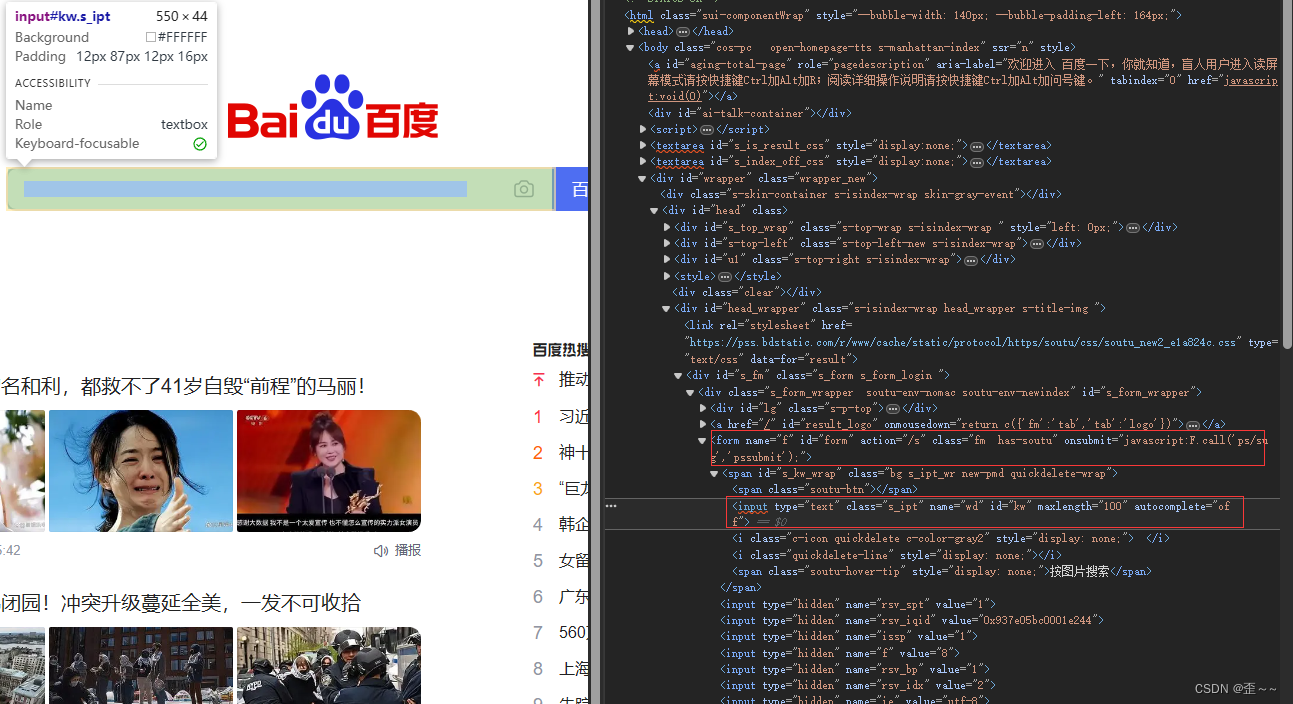Open headline 闭园!冲突升级蔓延全美
Screen dimensions: 1293x704
(x=181, y=603)
